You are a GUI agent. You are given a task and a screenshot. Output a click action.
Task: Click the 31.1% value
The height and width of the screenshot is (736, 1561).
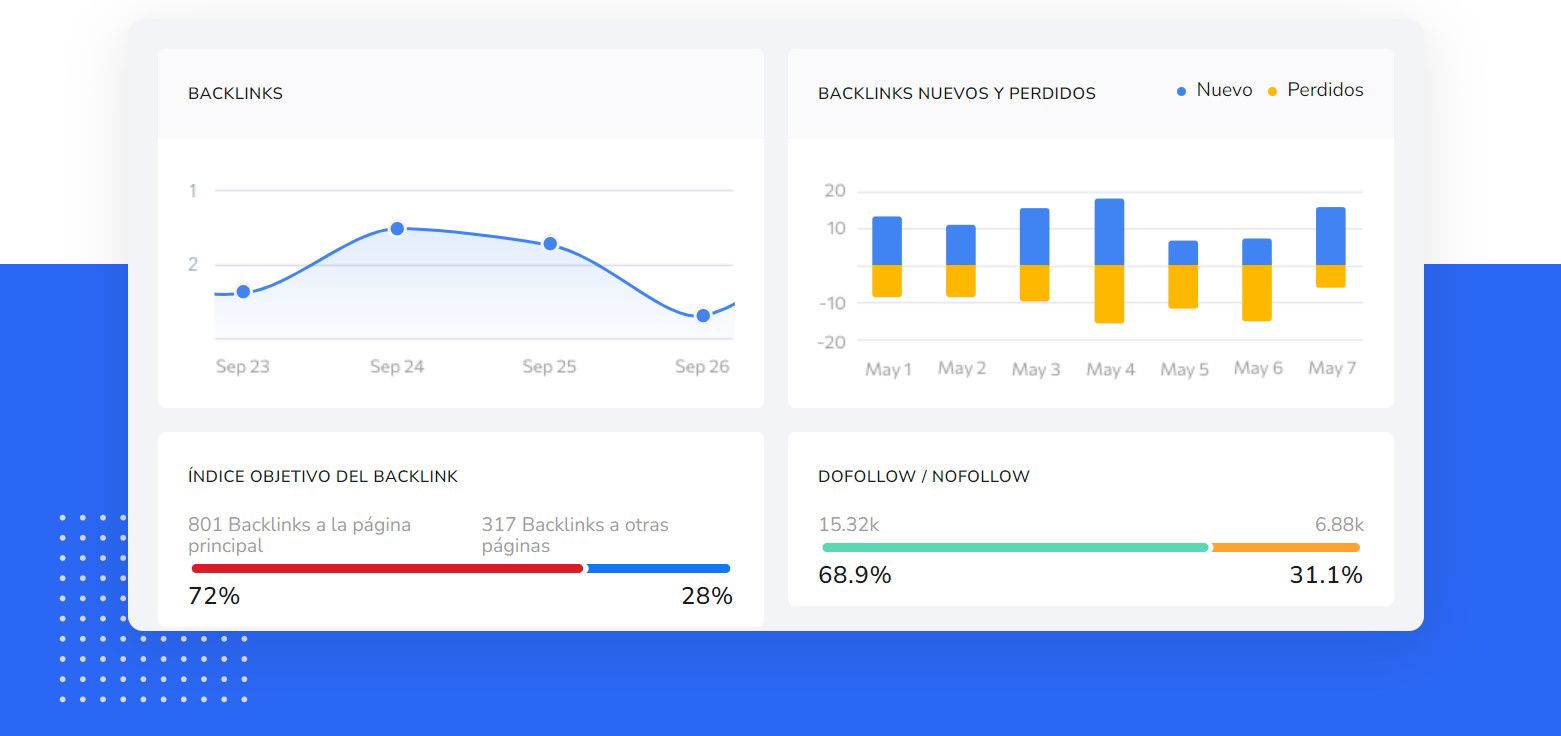(x=1326, y=575)
